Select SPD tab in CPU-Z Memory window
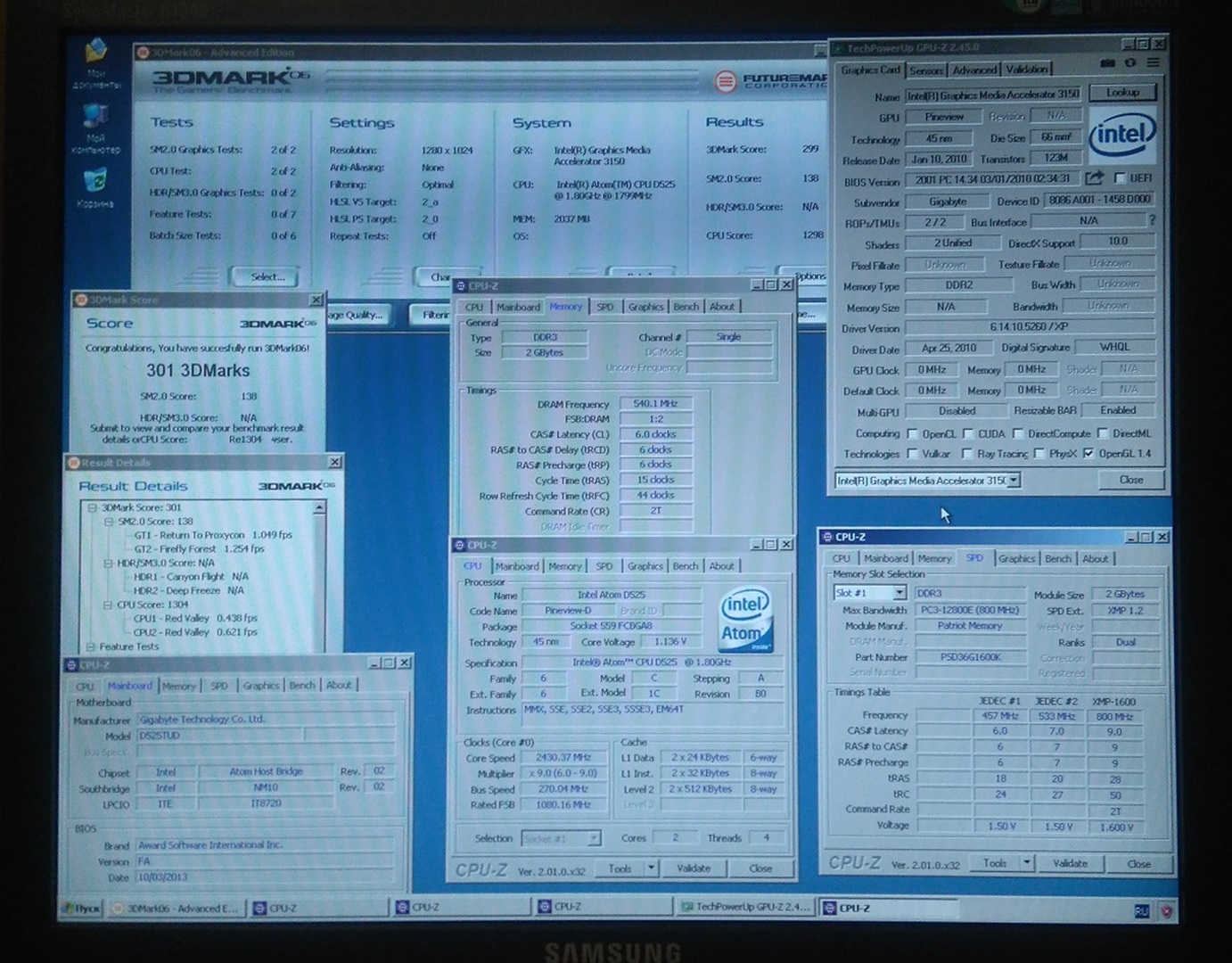The height and width of the screenshot is (963, 1232). click(x=605, y=307)
